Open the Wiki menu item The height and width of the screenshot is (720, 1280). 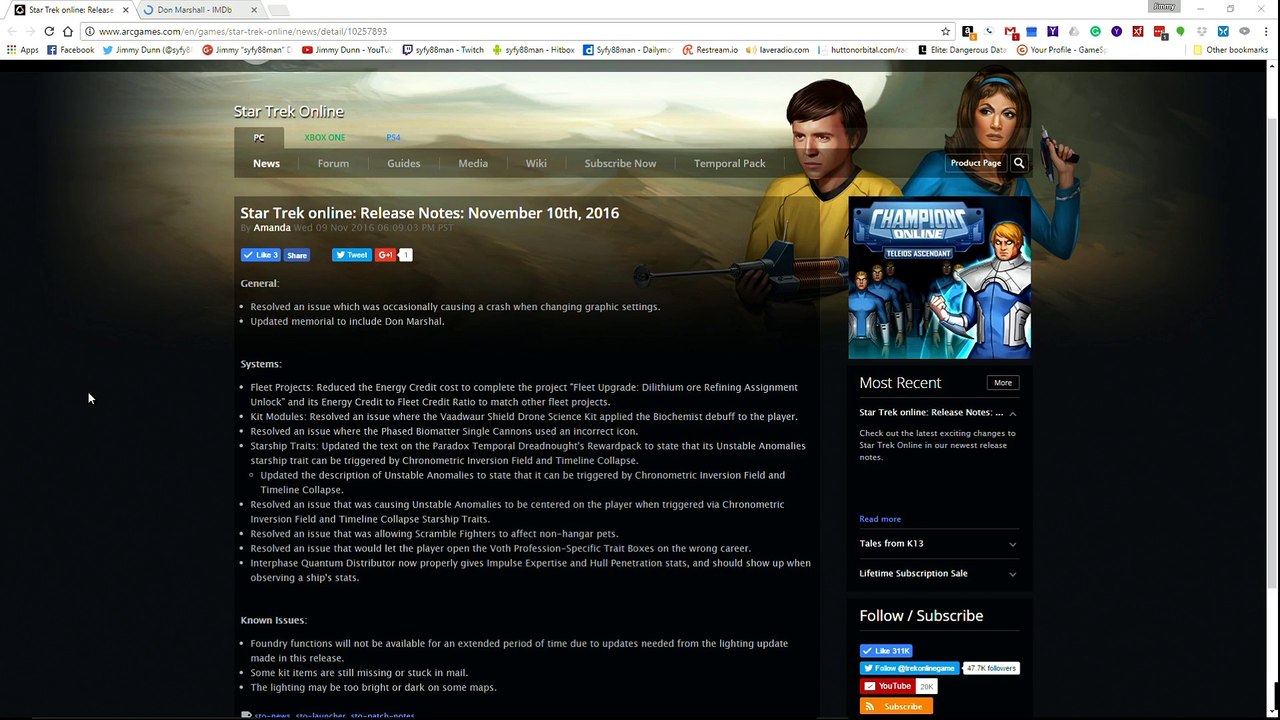(536, 163)
